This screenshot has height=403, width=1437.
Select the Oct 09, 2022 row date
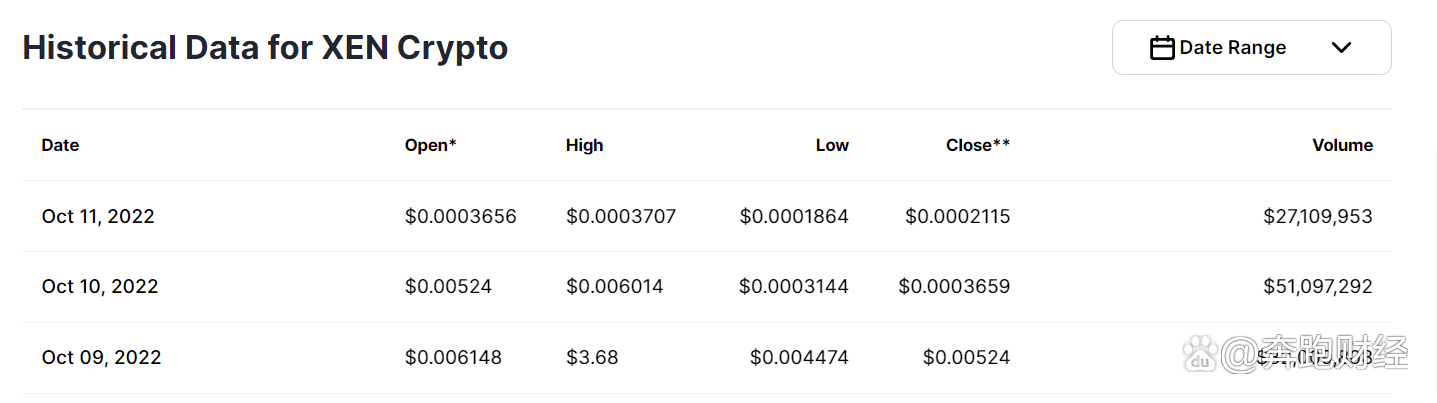point(101,357)
